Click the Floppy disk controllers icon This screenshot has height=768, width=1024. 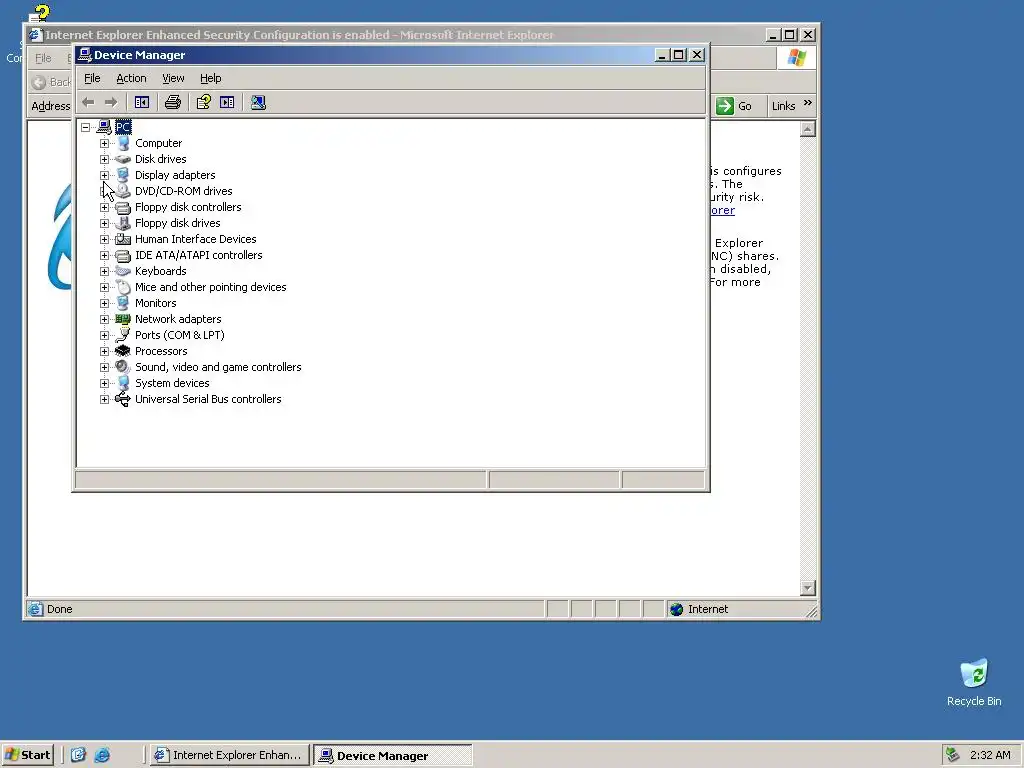click(x=123, y=207)
